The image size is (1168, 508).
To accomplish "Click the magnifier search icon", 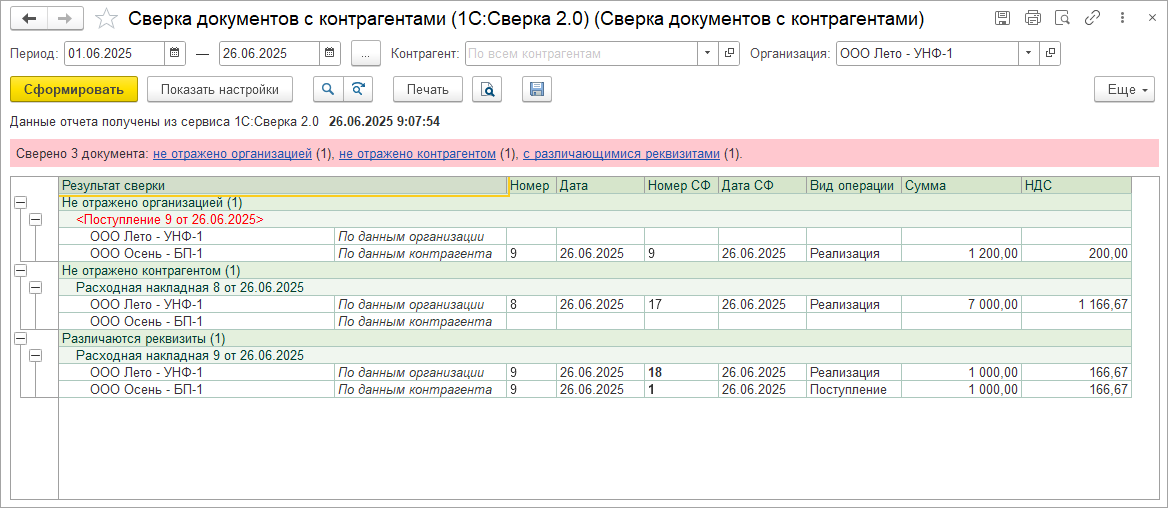I will [x=328, y=89].
